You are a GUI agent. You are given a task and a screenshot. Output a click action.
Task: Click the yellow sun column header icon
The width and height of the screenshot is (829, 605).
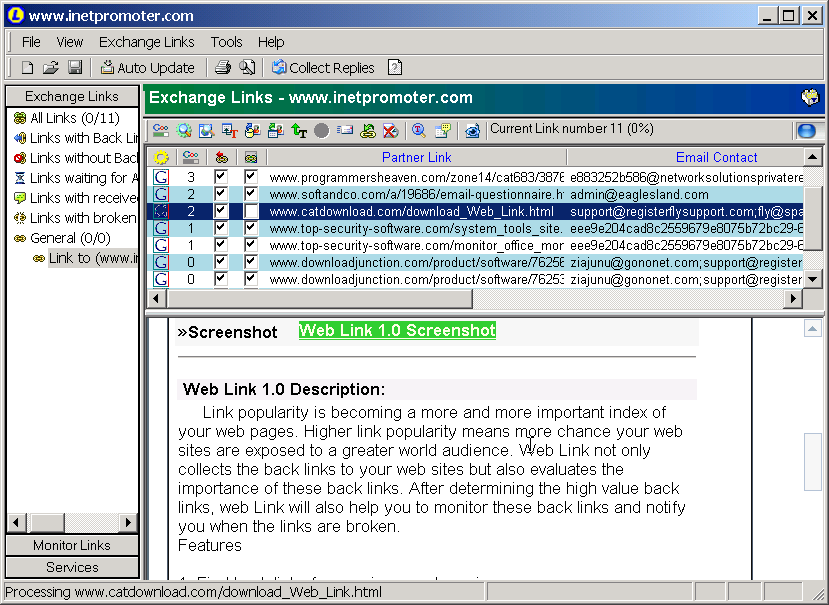161,157
